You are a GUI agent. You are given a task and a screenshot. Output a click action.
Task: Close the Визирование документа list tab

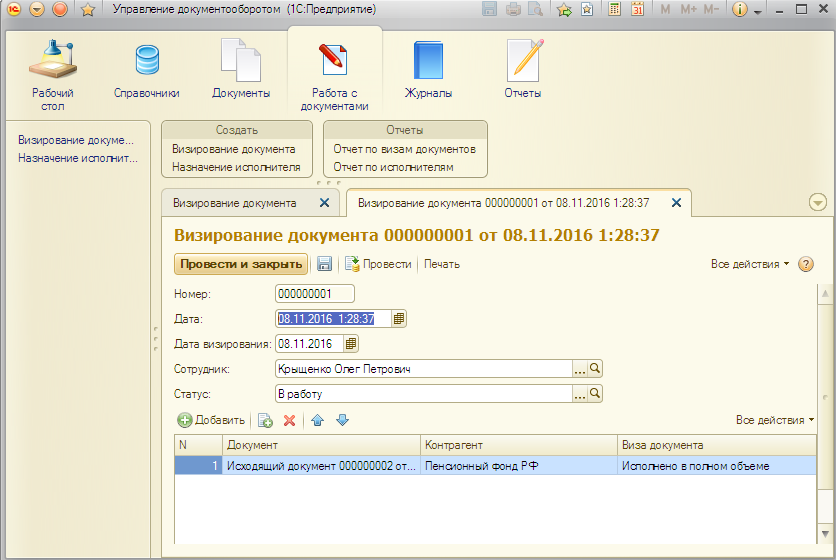click(x=324, y=203)
